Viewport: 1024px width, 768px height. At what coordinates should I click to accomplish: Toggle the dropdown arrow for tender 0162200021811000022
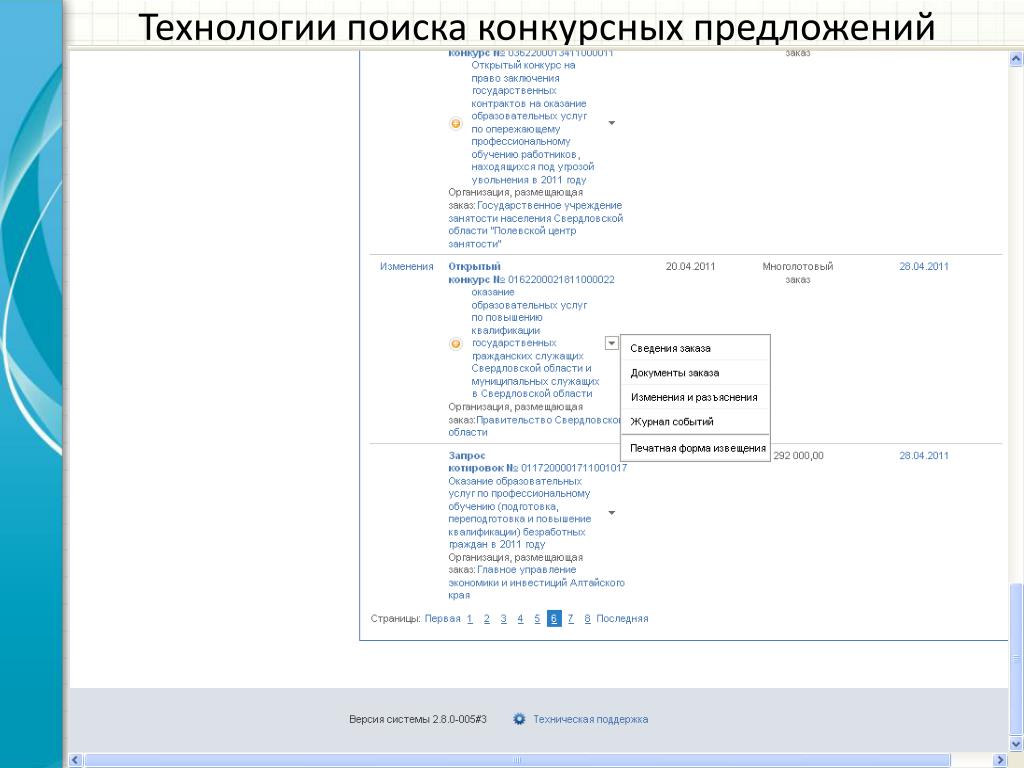pos(612,343)
